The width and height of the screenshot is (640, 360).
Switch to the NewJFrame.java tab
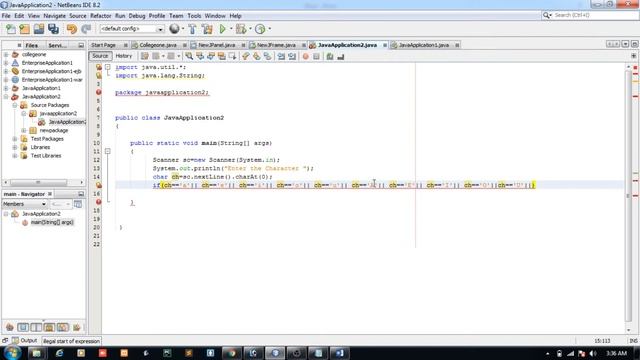click(x=276, y=45)
